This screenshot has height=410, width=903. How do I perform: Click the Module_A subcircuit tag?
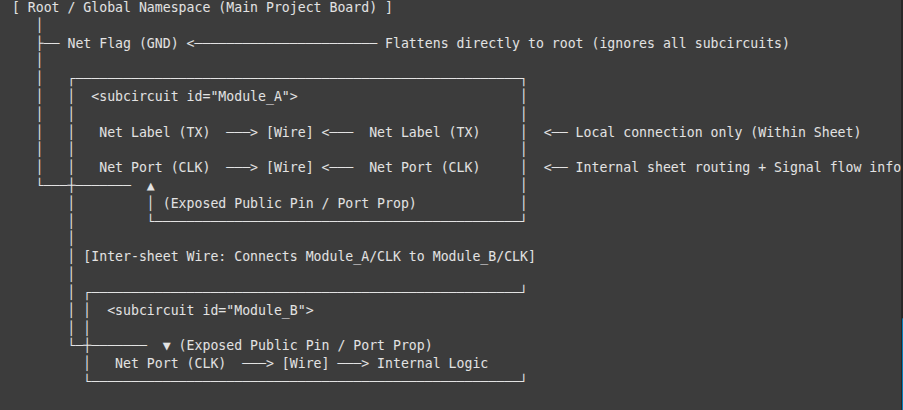pos(195,96)
